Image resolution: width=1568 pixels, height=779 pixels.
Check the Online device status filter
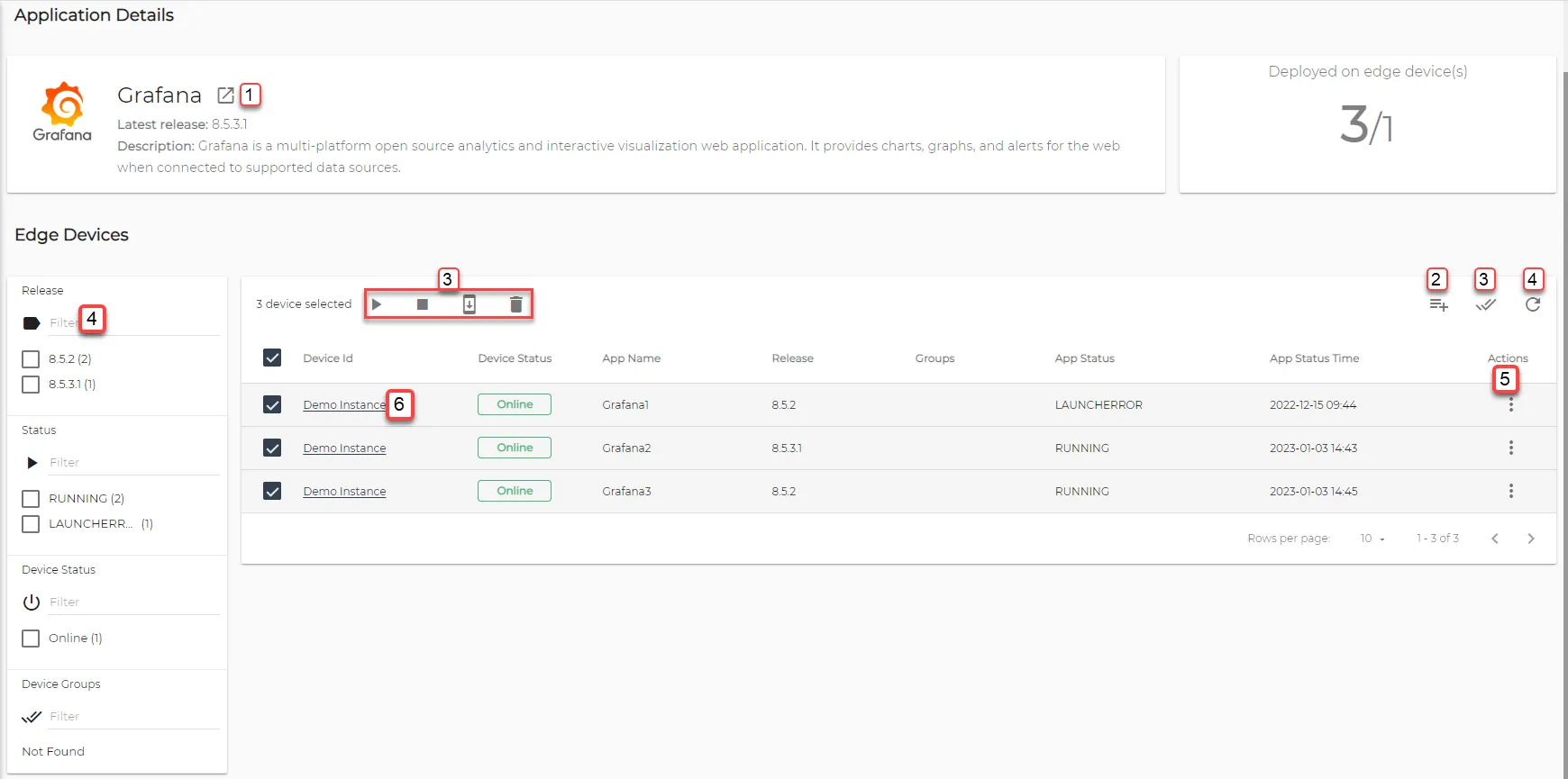tap(31, 639)
